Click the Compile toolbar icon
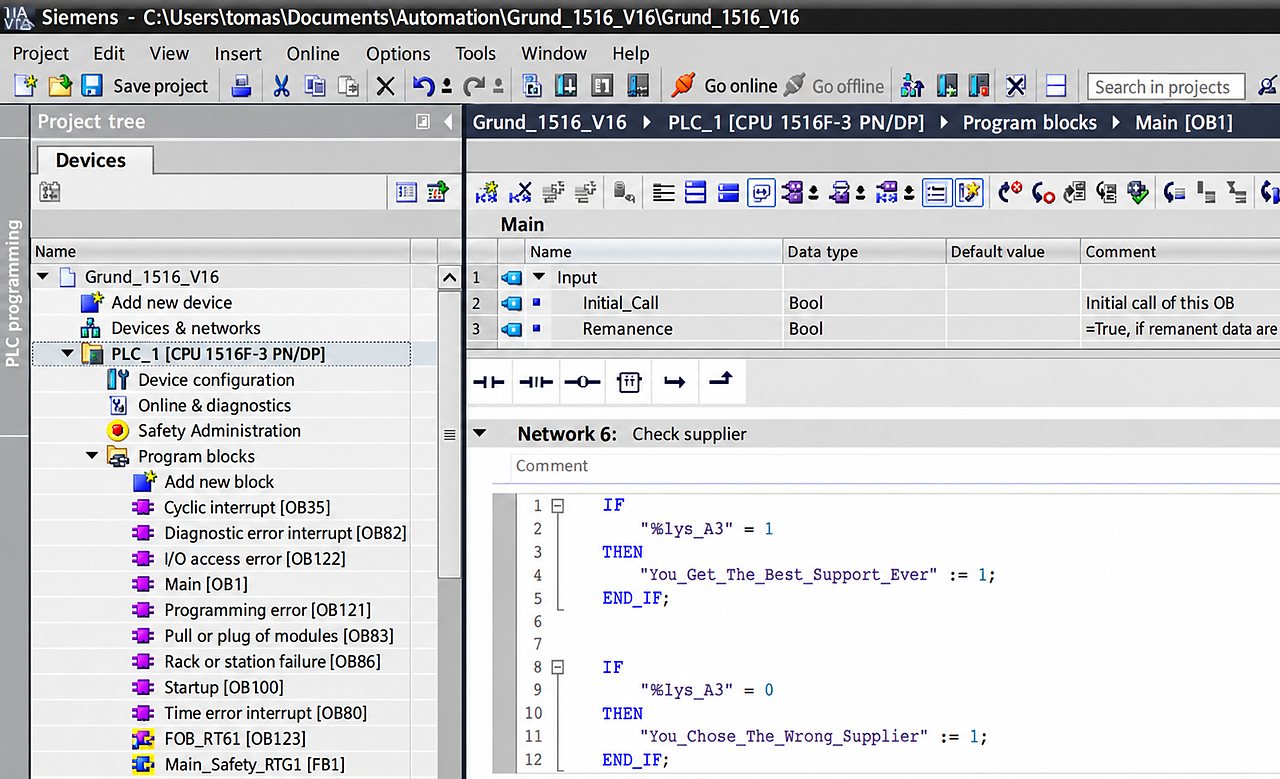The image size is (1280, 779). pyautogui.click(x=533, y=86)
